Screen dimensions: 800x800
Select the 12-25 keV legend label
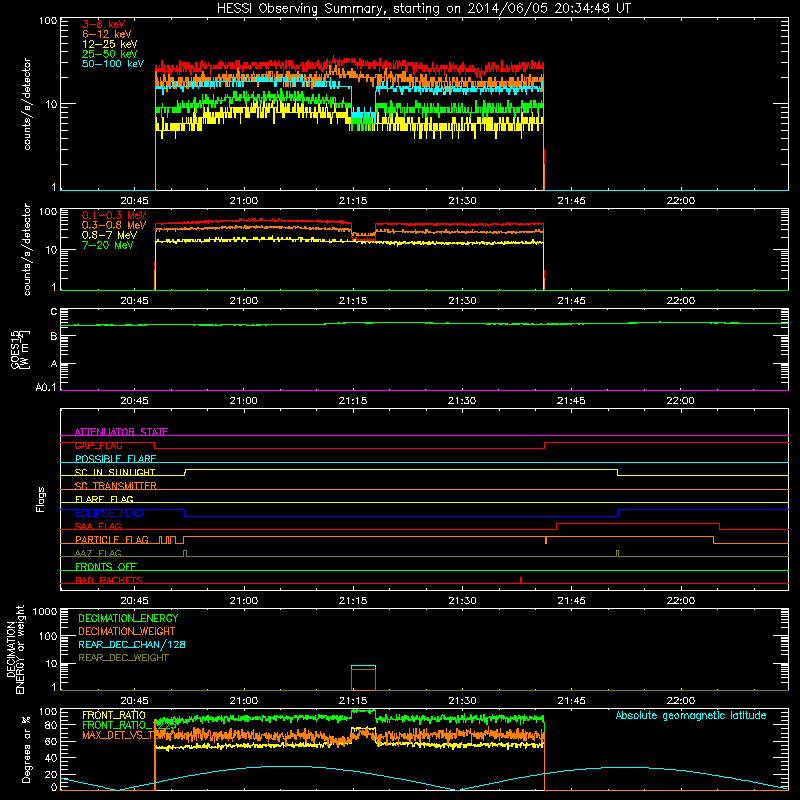tap(110, 44)
